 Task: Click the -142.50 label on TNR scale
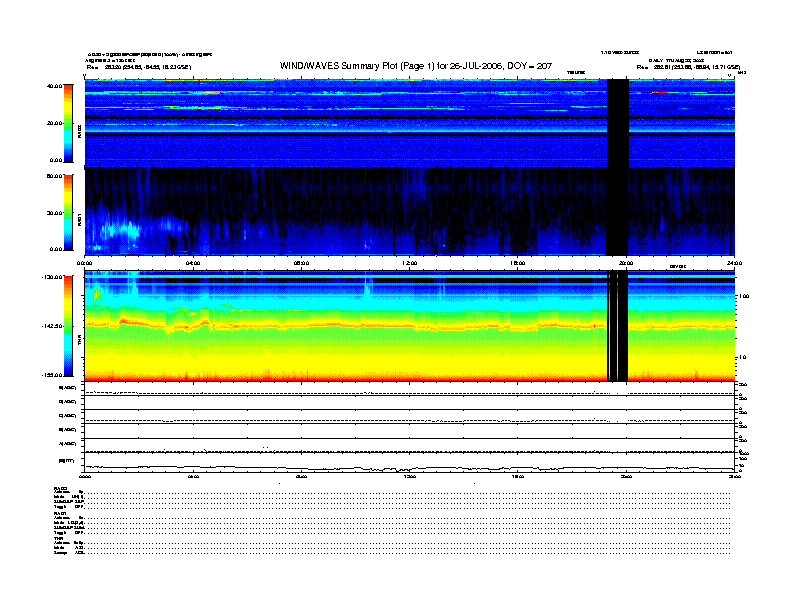(x=52, y=326)
